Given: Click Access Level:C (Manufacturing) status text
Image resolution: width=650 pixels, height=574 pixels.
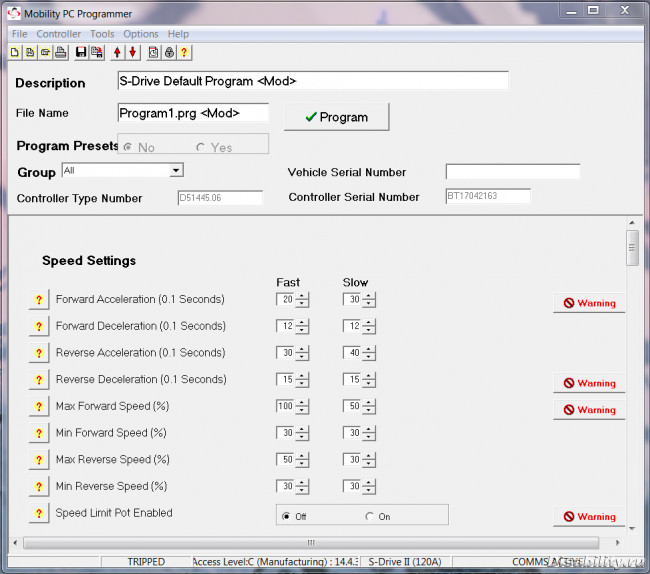Looking at the screenshot, I should pyautogui.click(x=275, y=562).
